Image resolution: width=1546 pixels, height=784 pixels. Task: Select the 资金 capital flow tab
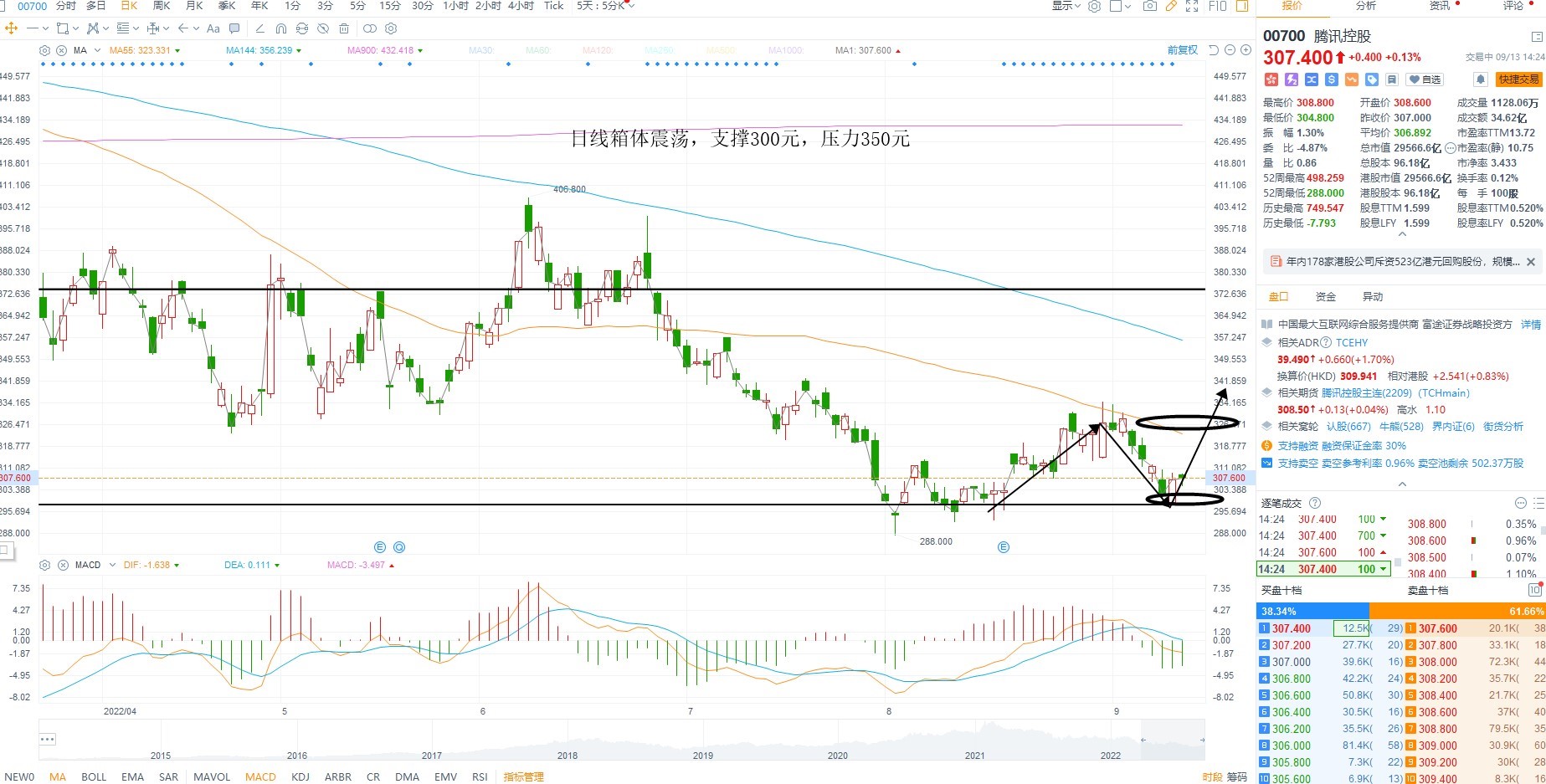point(1326,296)
